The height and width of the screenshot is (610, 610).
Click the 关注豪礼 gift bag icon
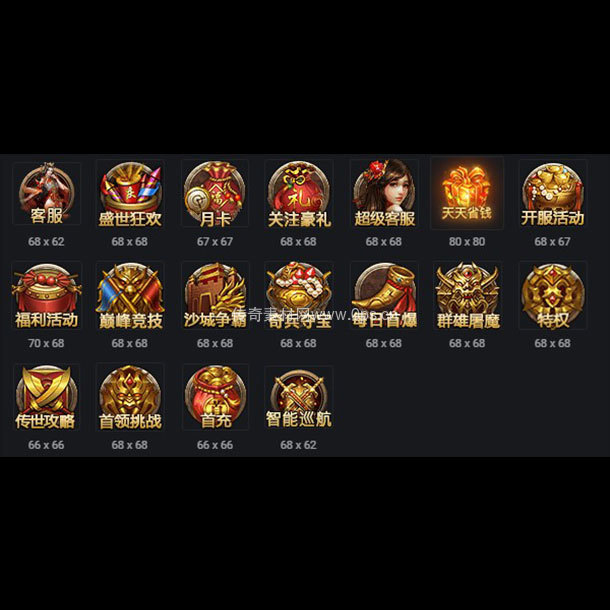pos(299,193)
